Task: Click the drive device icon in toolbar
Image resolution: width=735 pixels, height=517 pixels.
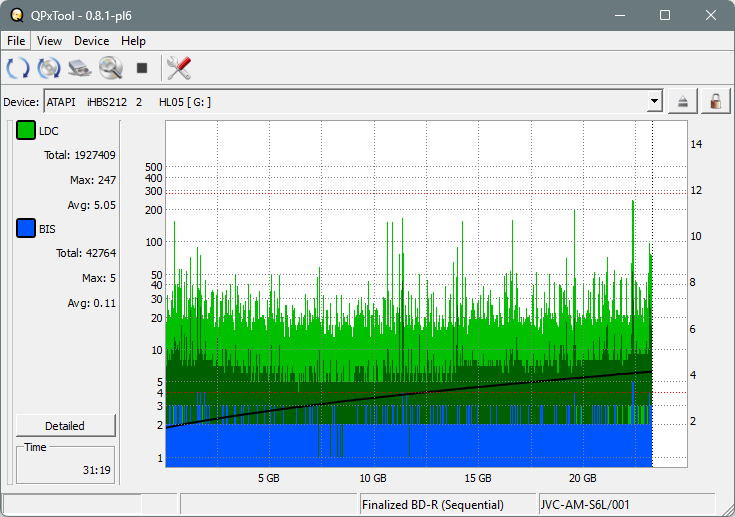Action: [x=80, y=68]
